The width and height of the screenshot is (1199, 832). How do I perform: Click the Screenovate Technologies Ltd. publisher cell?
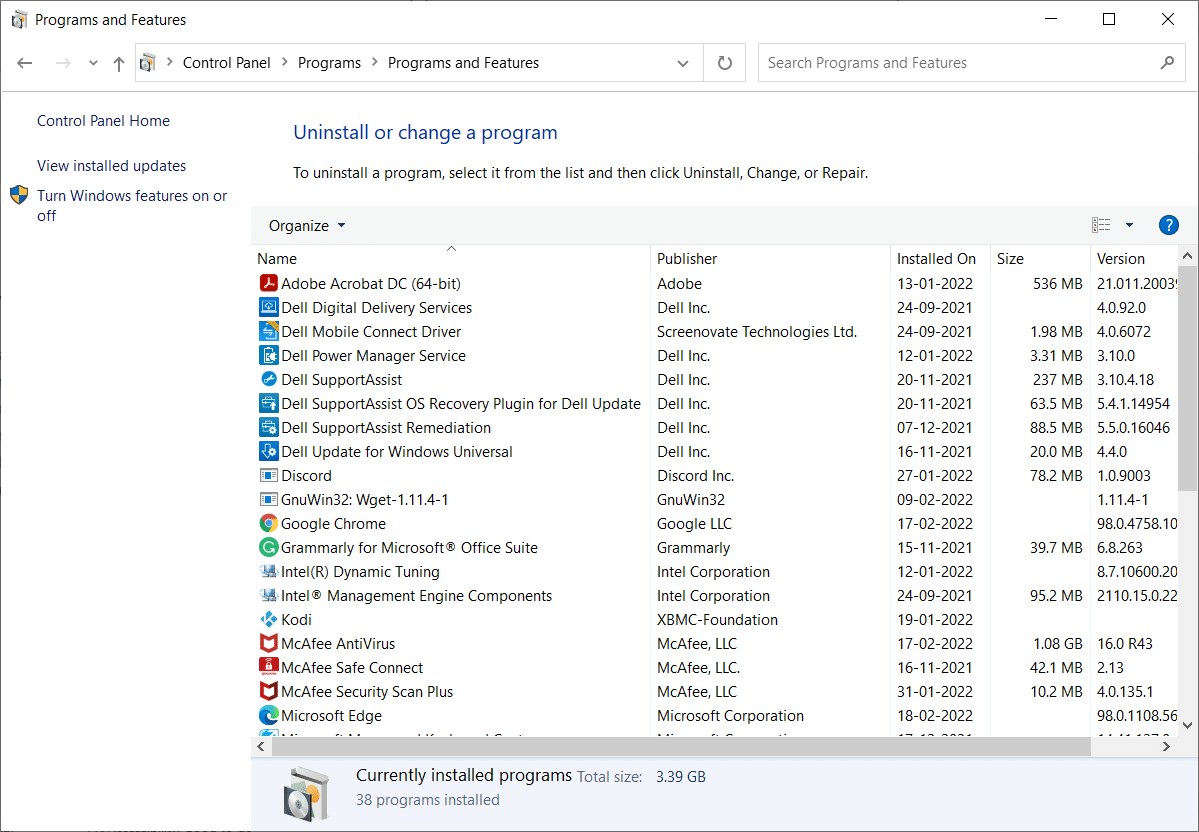pos(757,332)
